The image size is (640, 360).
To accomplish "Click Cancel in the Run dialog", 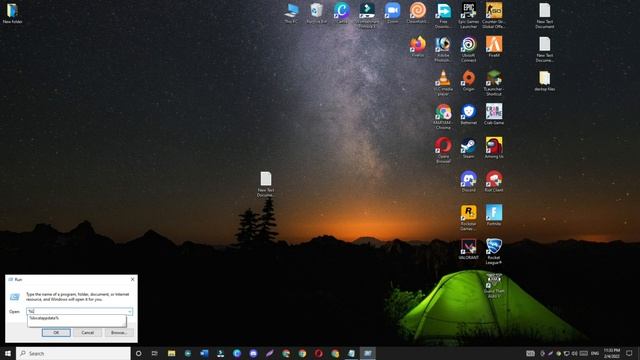I will (87, 333).
